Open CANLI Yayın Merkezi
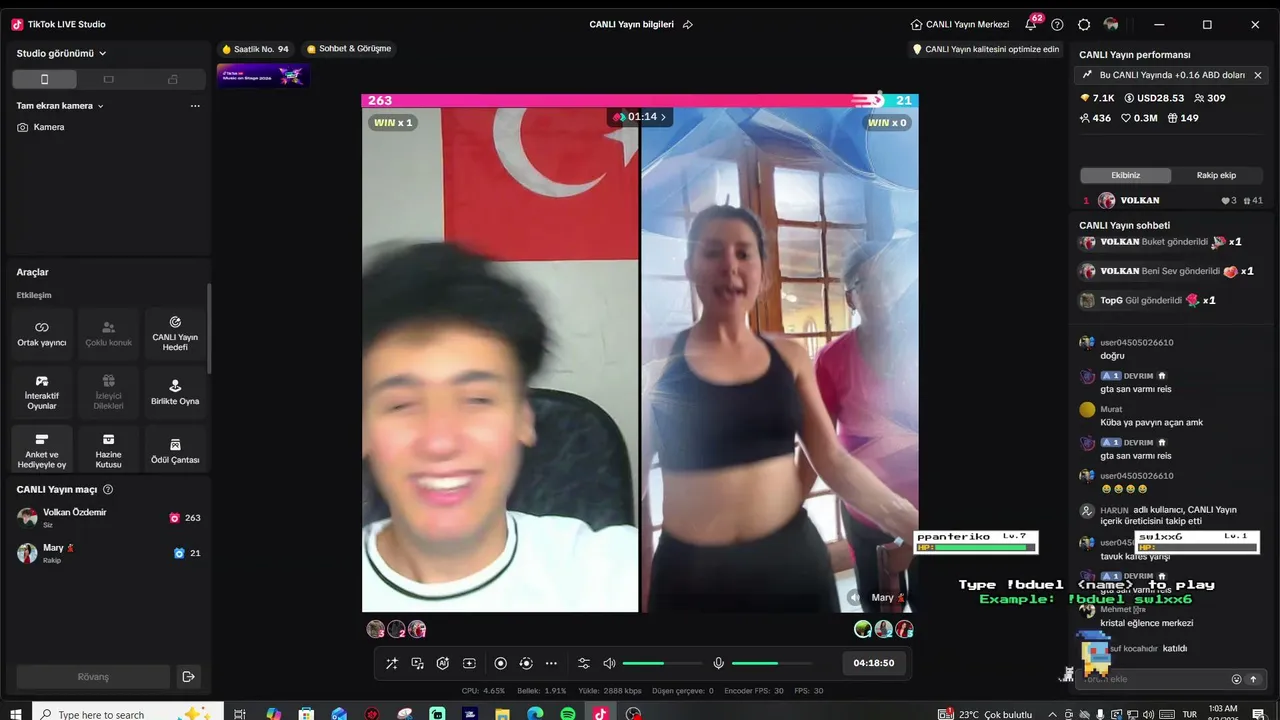The height and width of the screenshot is (720, 1280). [x=960, y=24]
